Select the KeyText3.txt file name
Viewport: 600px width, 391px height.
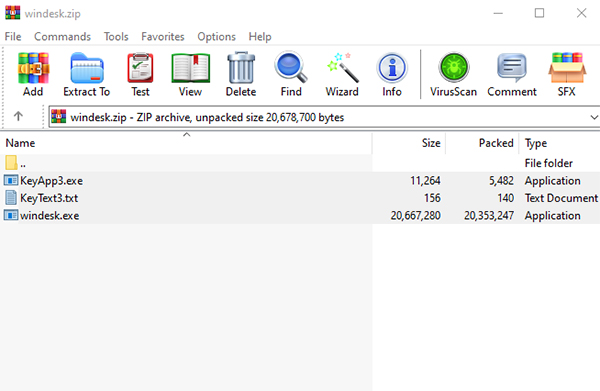tap(49, 198)
